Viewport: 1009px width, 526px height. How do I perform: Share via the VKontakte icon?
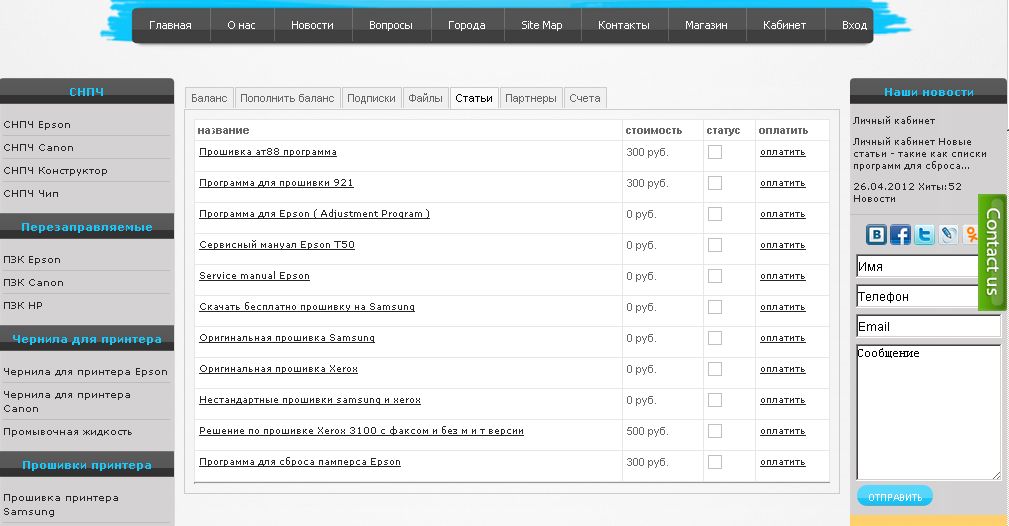point(876,234)
